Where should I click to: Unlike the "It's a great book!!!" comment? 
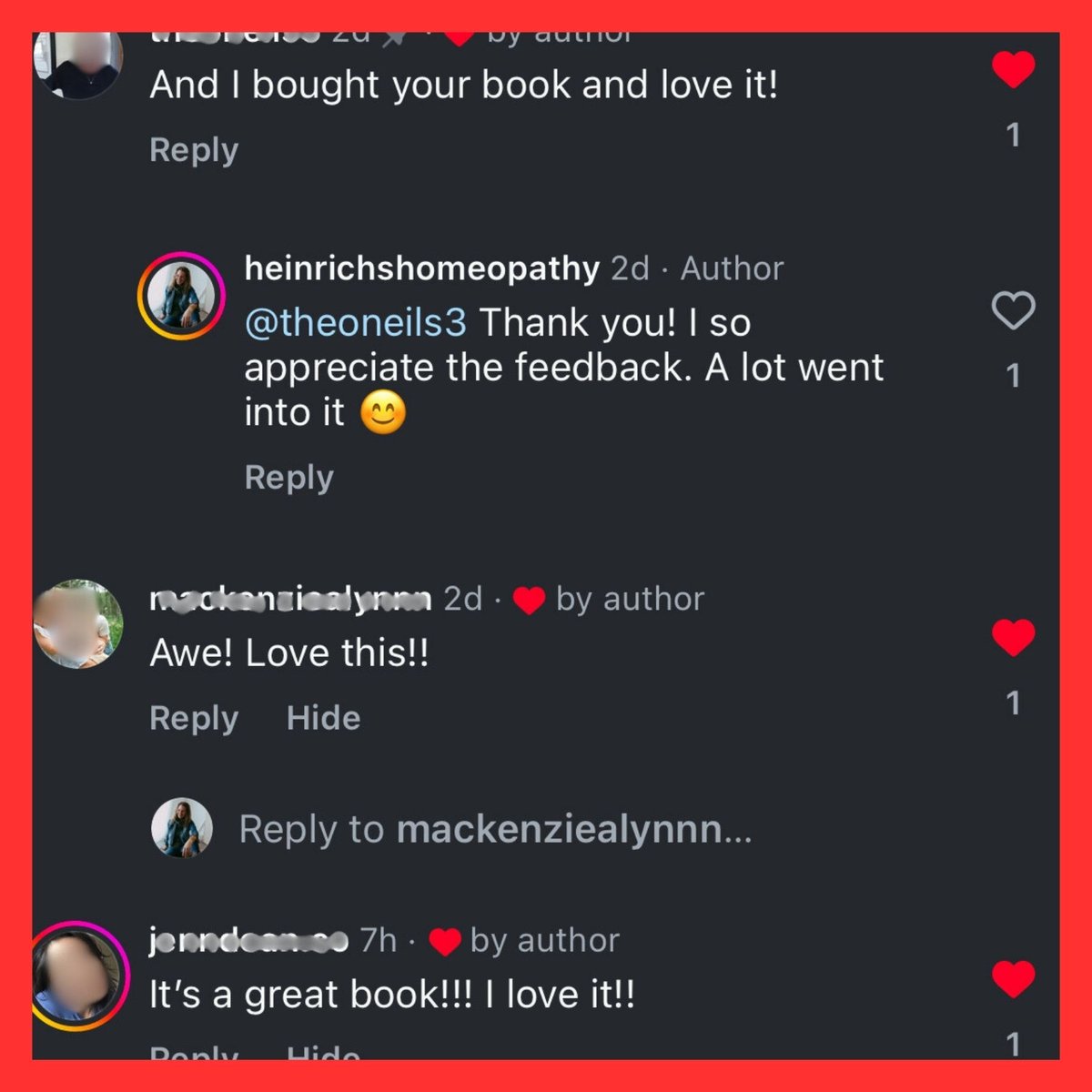(1013, 979)
